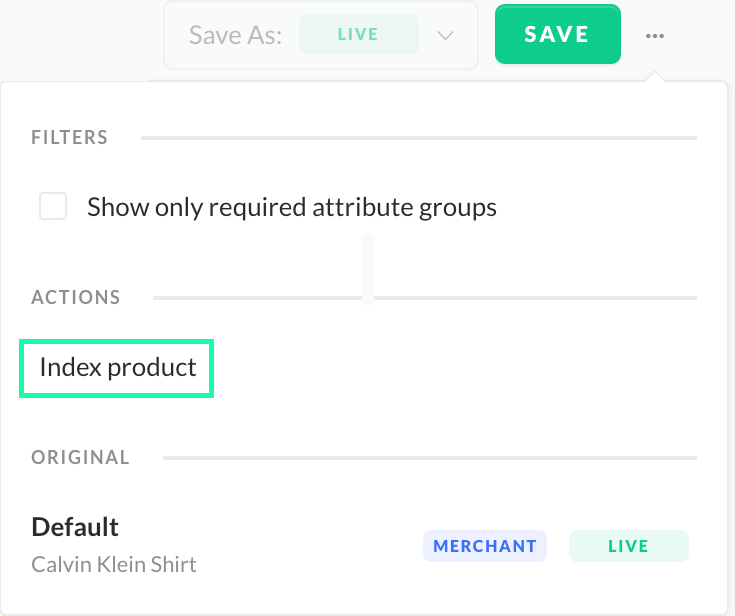Viewport: 735px width, 616px height.
Task: Enable Show only required attribute groups checkbox
Action: (53, 207)
